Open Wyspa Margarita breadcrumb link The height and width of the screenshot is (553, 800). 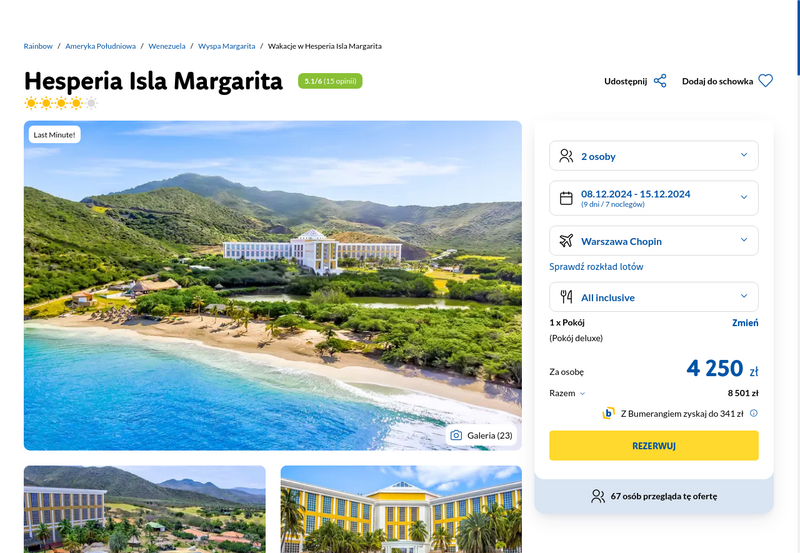tap(227, 46)
